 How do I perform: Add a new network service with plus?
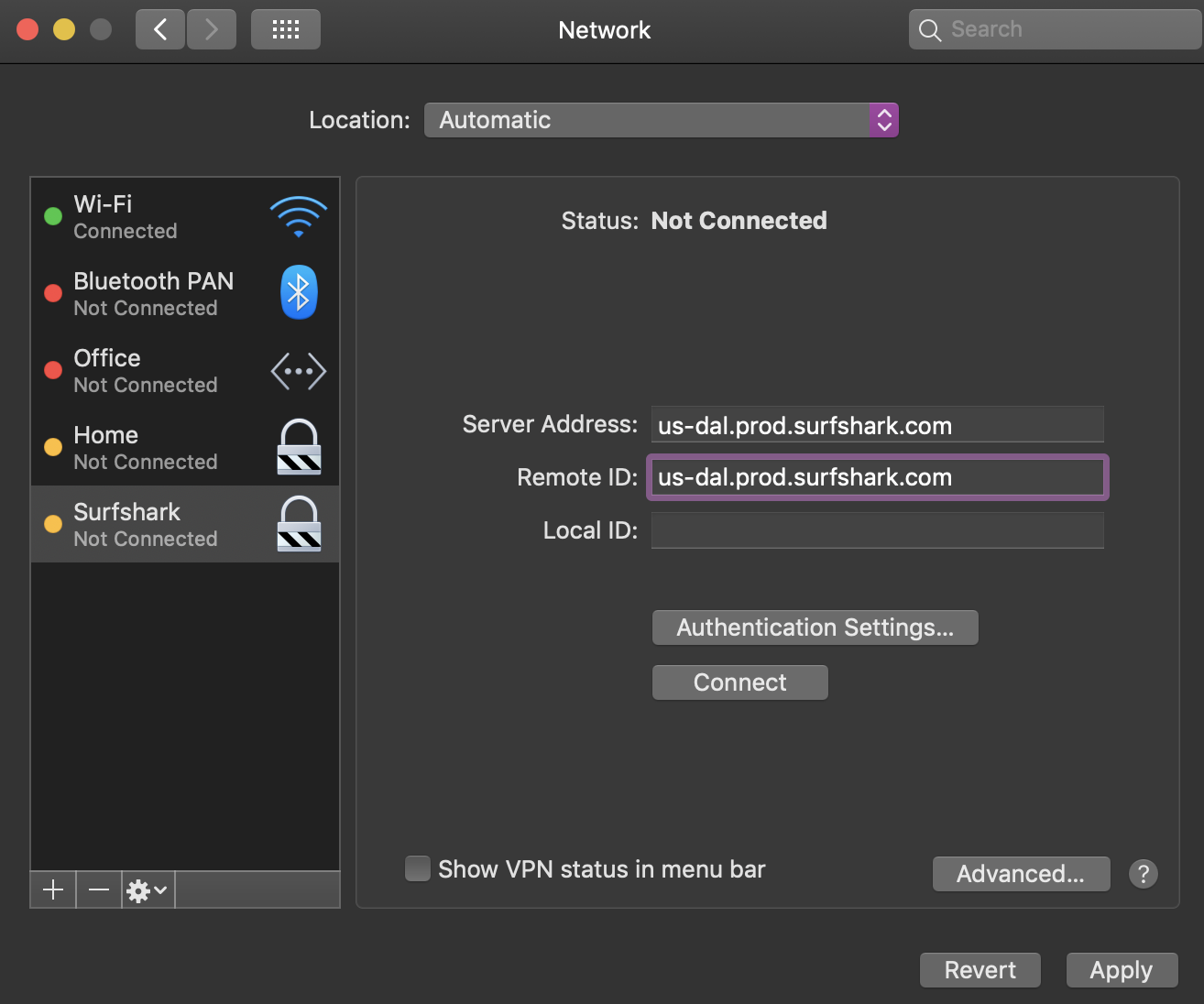[53, 889]
